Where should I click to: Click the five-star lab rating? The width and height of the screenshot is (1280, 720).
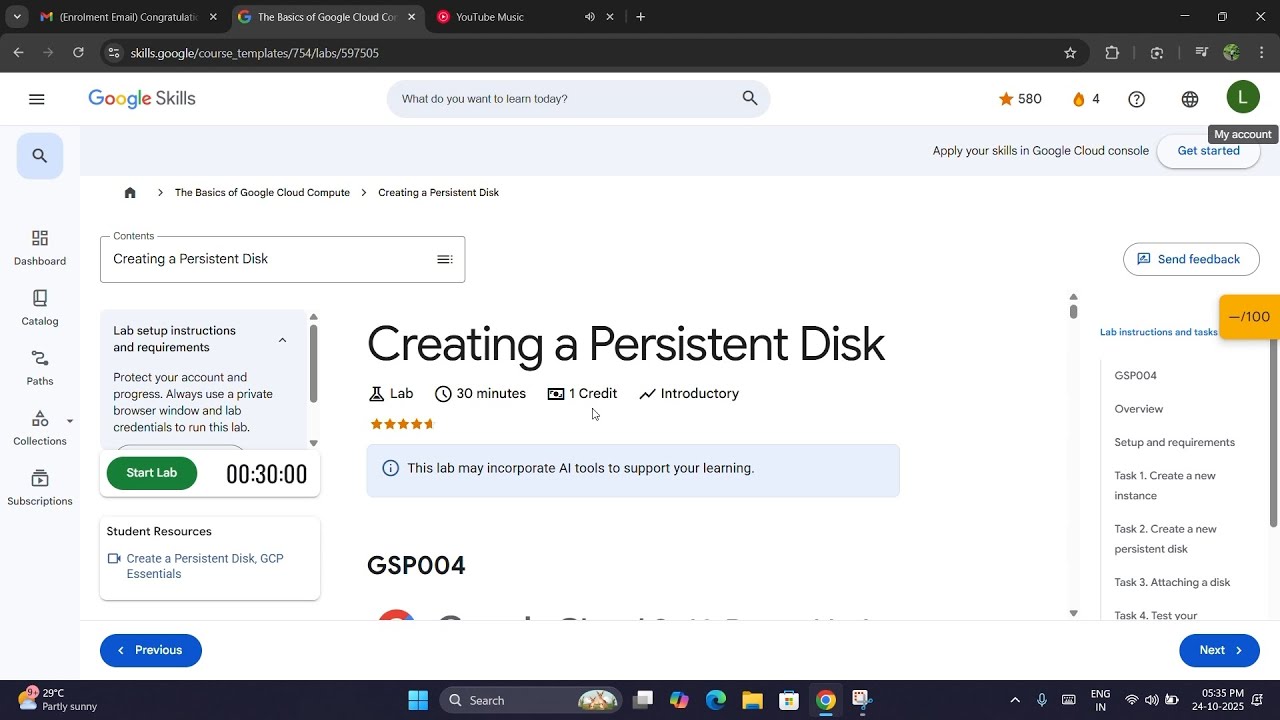click(x=403, y=424)
